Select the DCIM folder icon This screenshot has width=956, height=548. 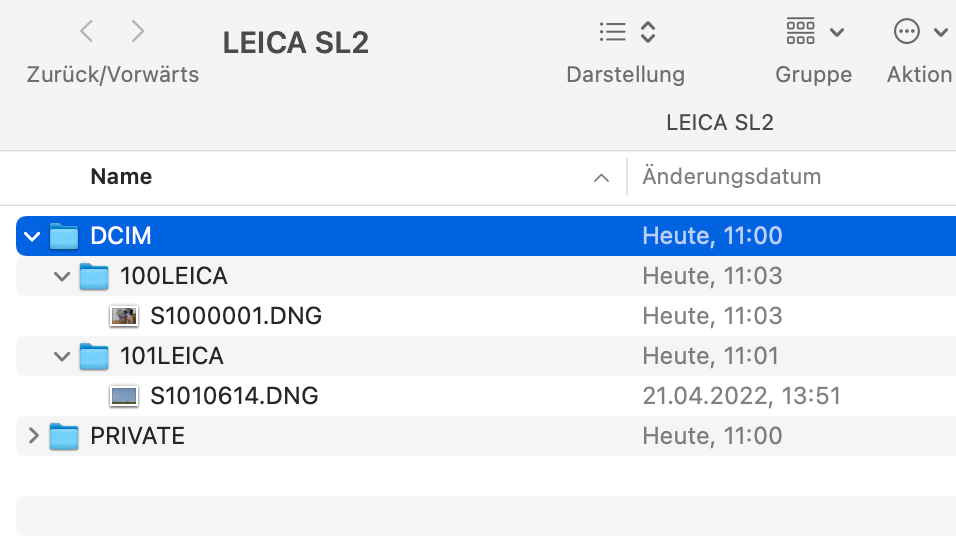point(64,236)
